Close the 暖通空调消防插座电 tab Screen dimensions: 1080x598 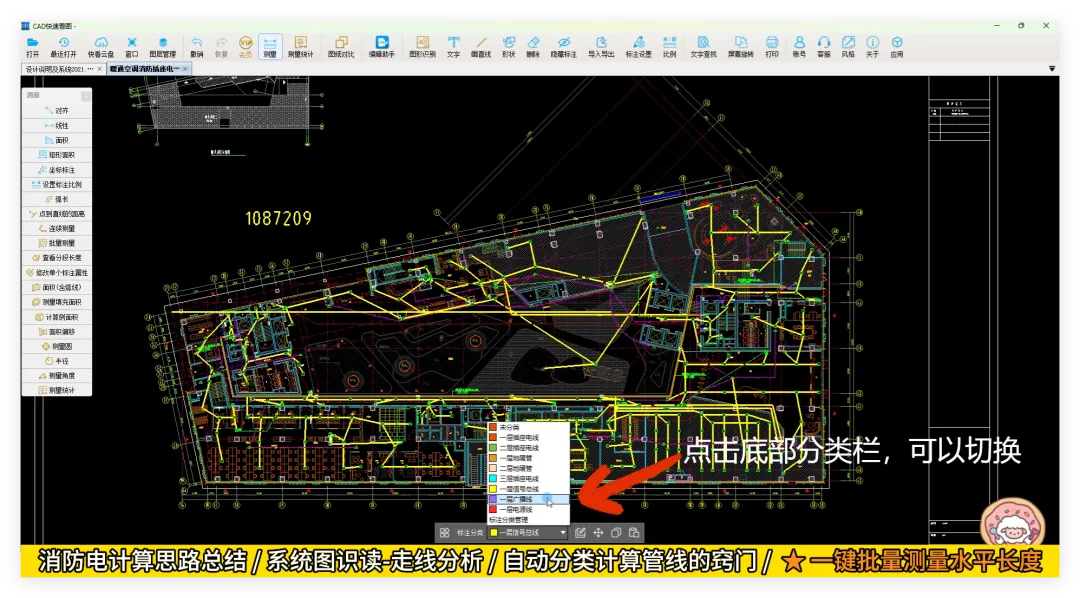[x=185, y=69]
